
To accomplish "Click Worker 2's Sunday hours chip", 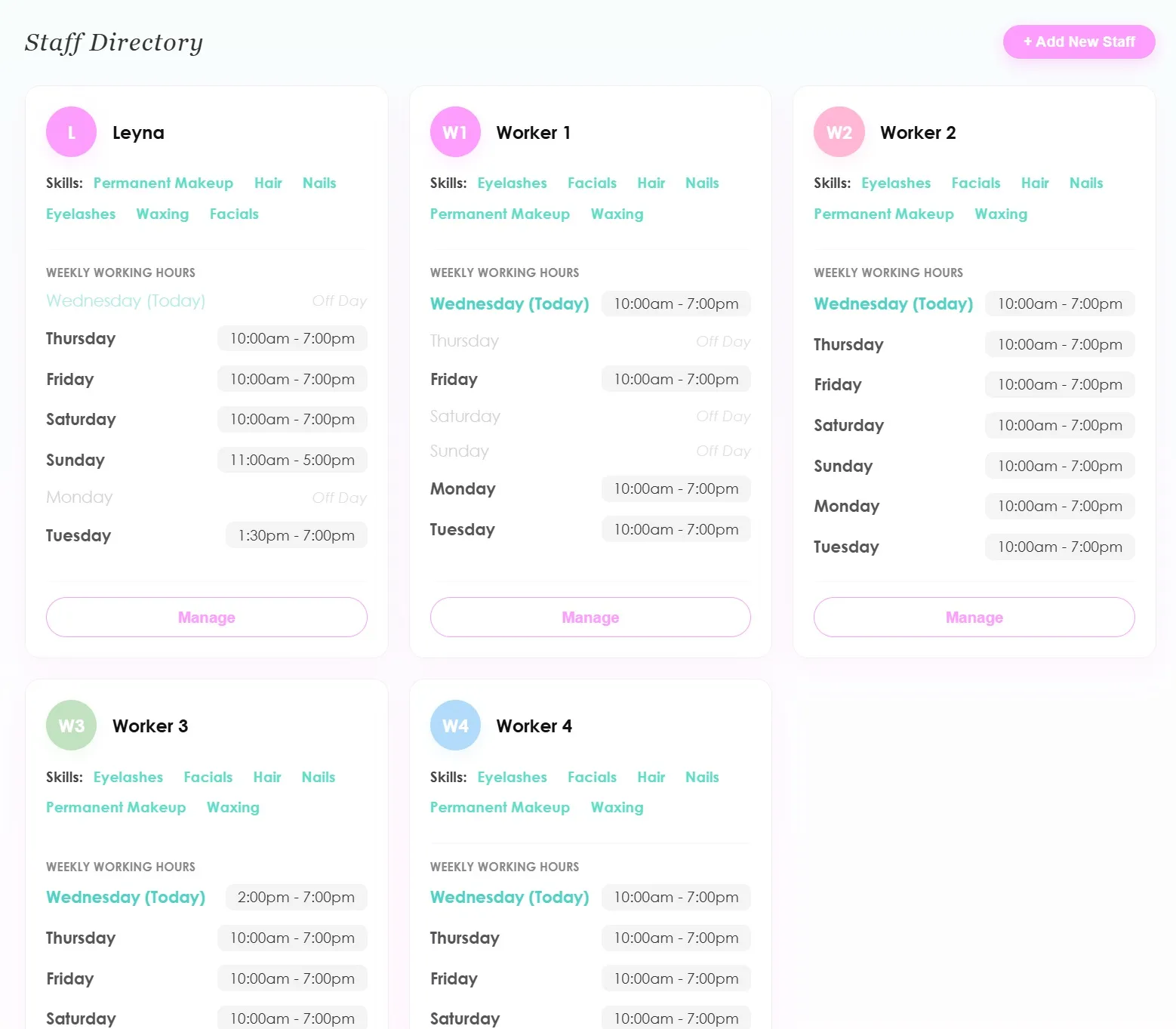I will coord(1060,466).
